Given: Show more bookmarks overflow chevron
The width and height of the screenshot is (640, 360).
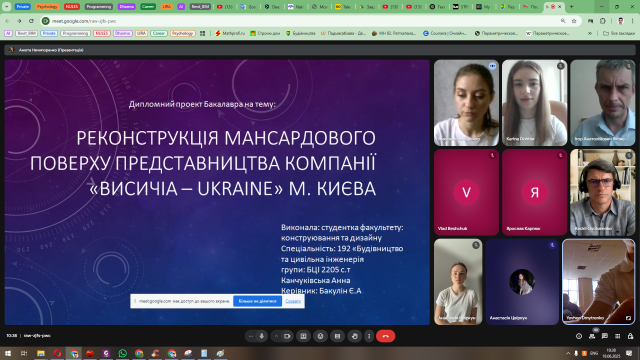Looking at the screenshot, I should coord(590,33).
